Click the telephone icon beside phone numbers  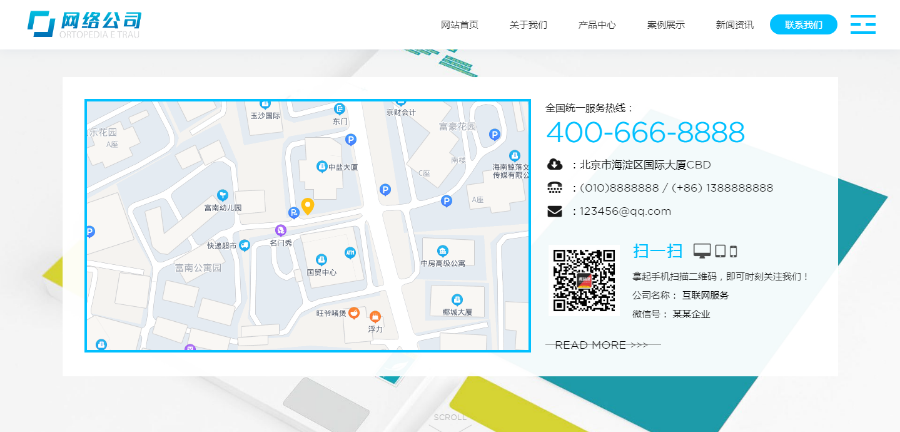pos(554,188)
